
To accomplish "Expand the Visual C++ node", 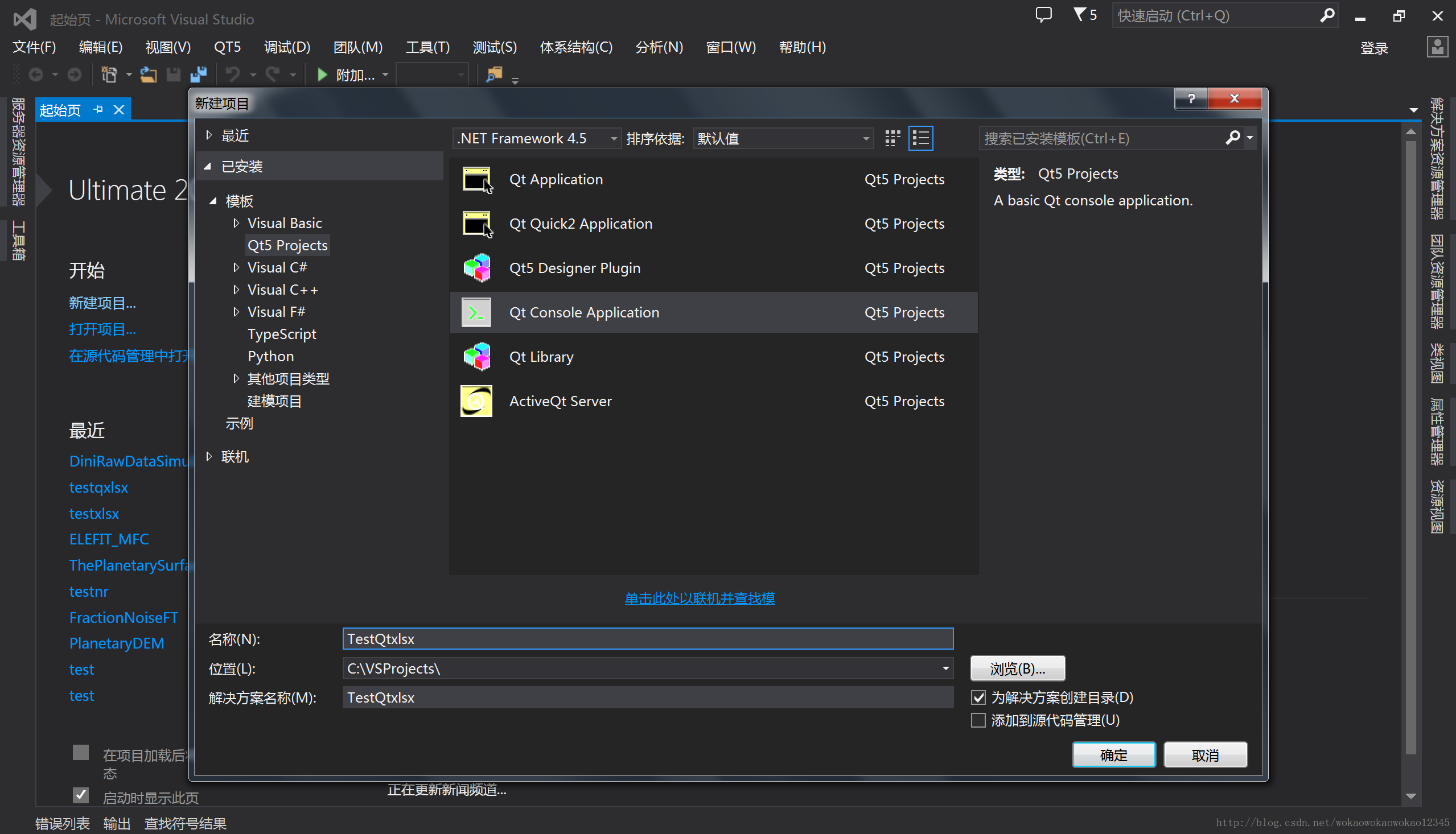I will (236, 290).
